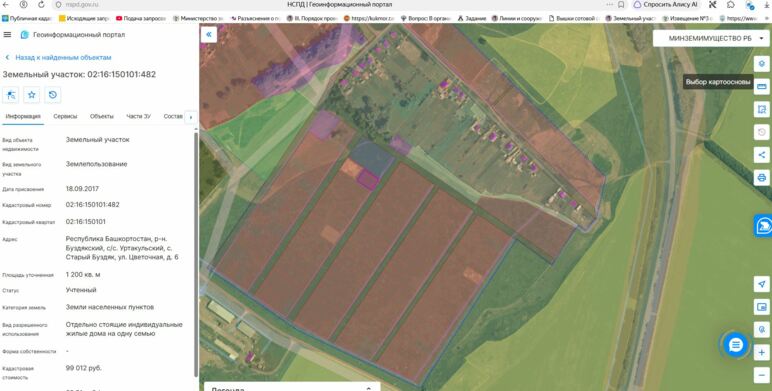Zoom out with the minus button
This screenshot has width=772, height=391.
point(762,375)
